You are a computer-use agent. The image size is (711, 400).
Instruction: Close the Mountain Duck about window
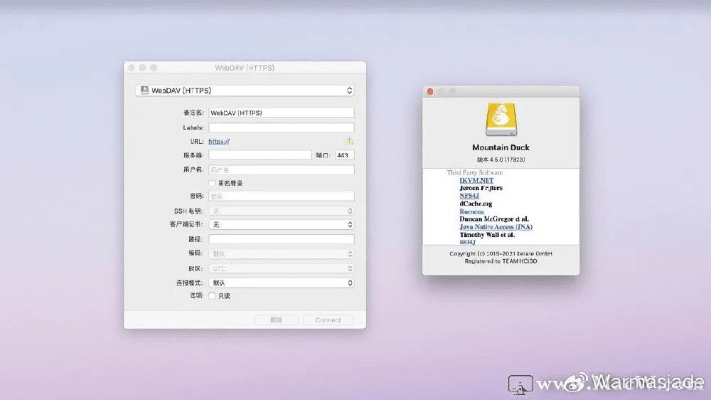(x=431, y=92)
